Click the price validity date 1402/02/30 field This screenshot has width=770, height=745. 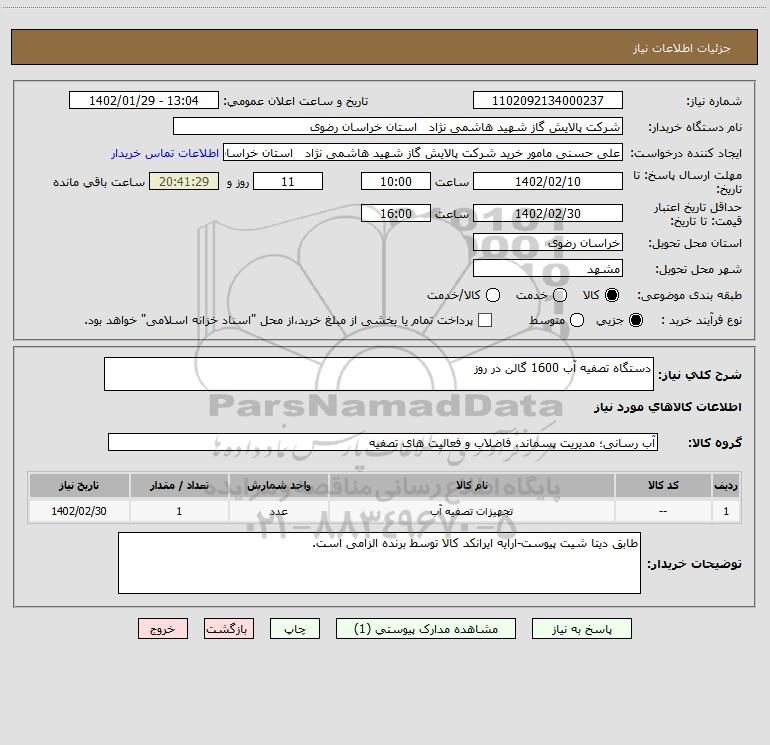tap(548, 214)
